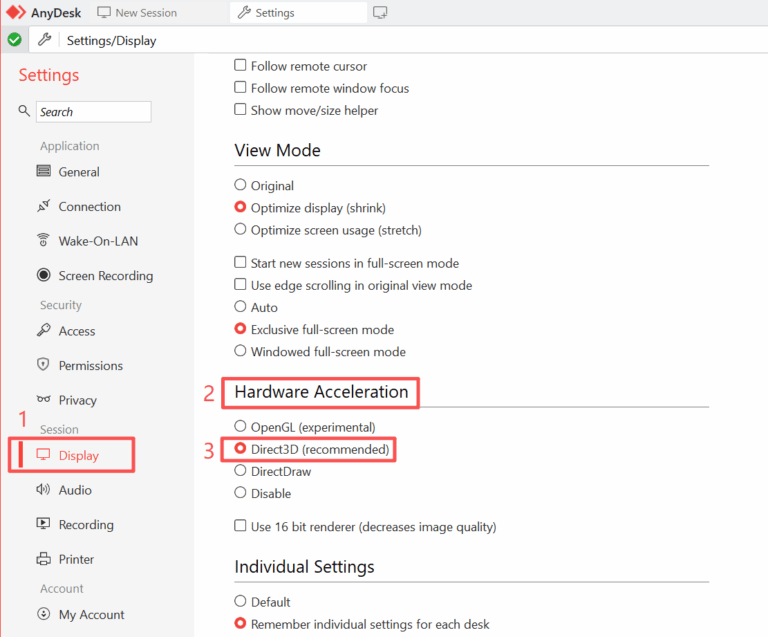Click the Printer icon
Viewport: 768px width, 637px height.
(x=43, y=559)
